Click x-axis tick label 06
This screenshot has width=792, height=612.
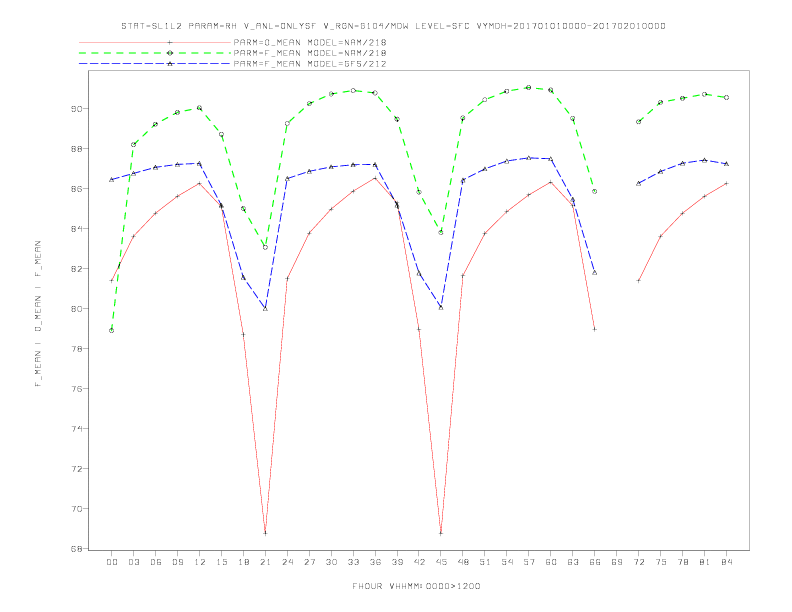pyautogui.click(x=156, y=562)
